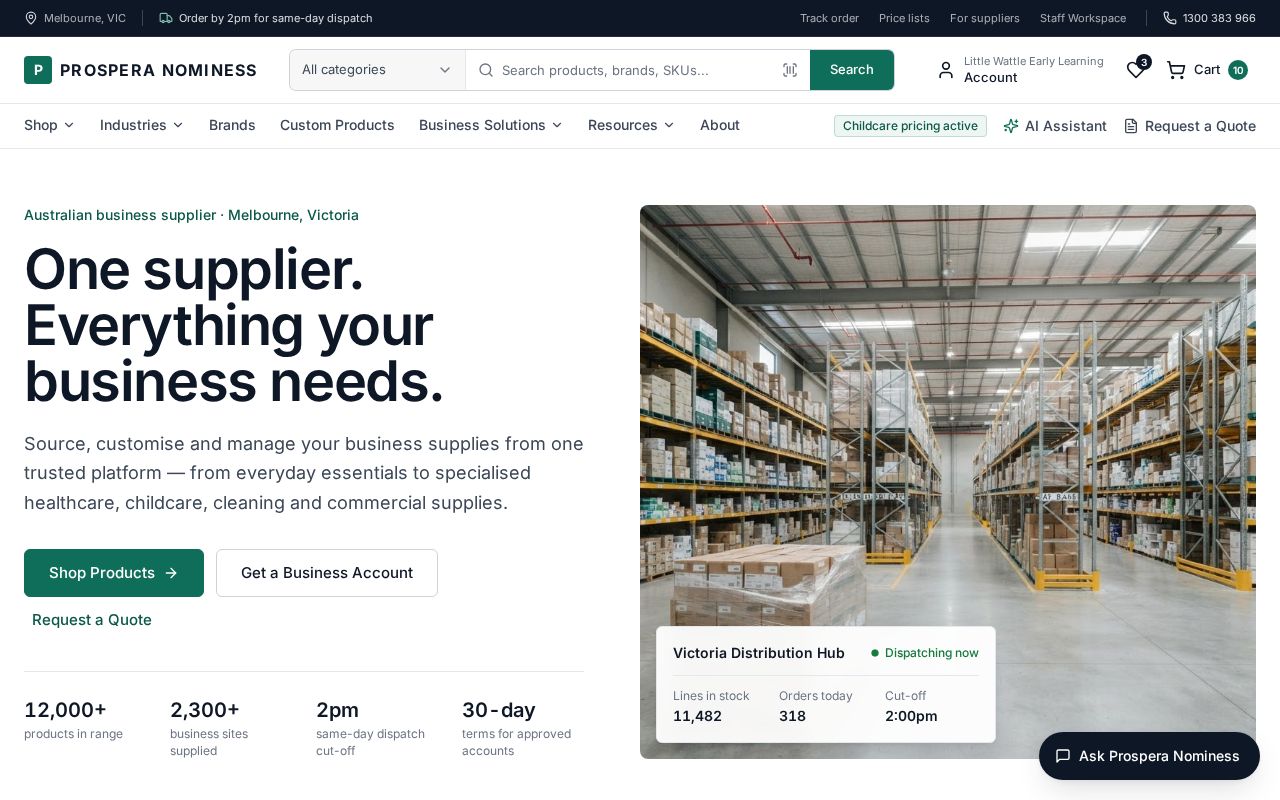Screen dimensions: 1280x800
Task: Click the delivery truck dispatch icon
Action: pyautogui.click(x=166, y=18)
